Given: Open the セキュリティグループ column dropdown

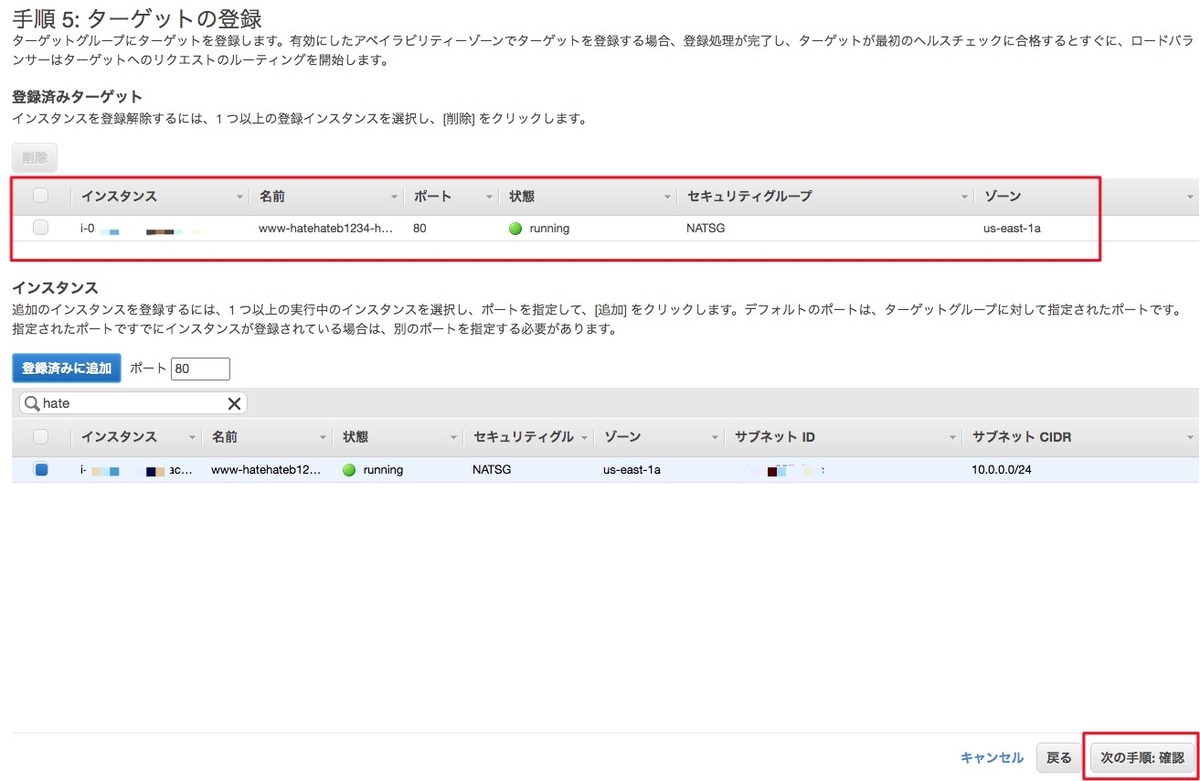Looking at the screenshot, I should coord(963,195).
